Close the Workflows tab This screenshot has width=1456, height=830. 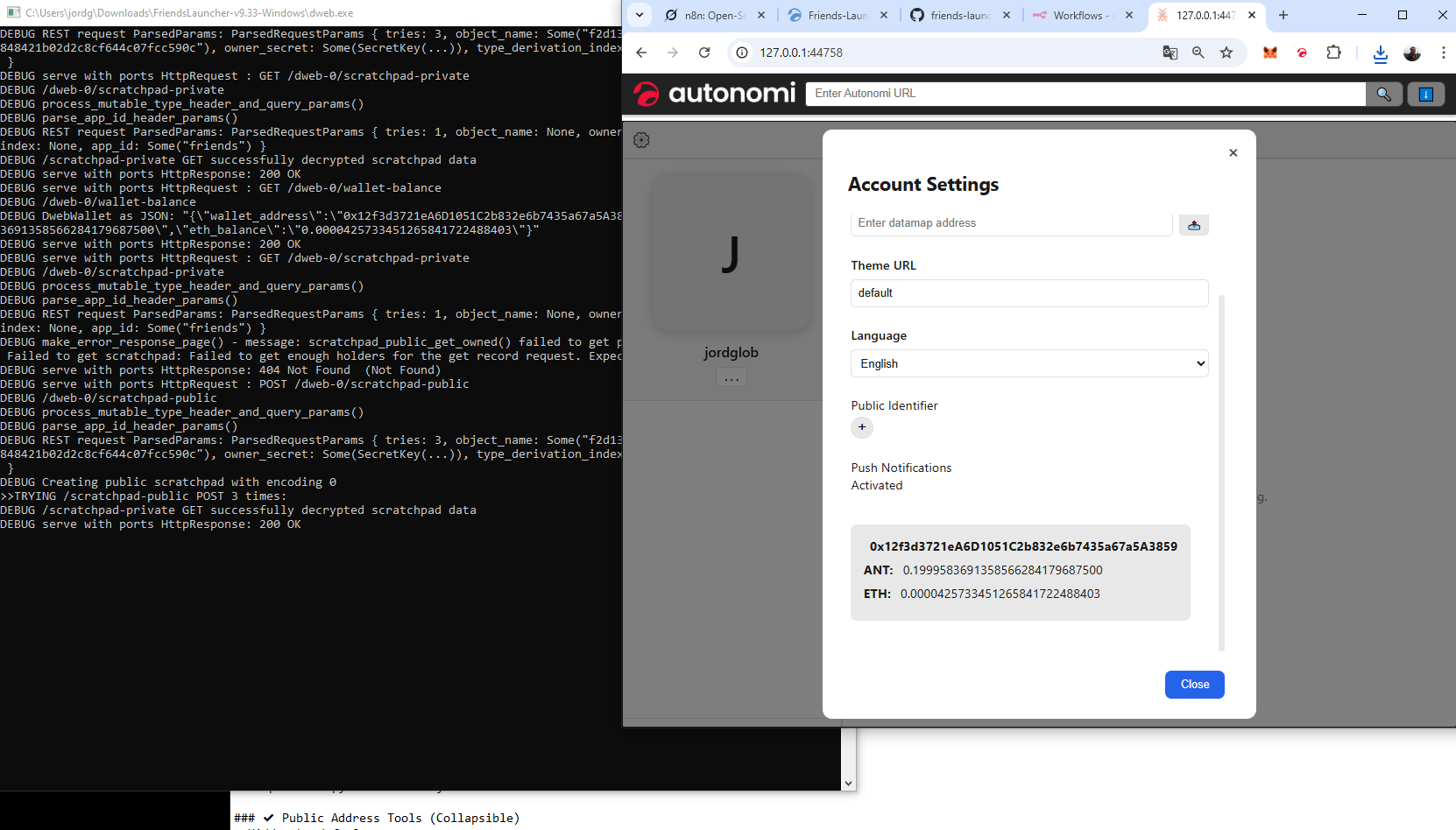1129,15
